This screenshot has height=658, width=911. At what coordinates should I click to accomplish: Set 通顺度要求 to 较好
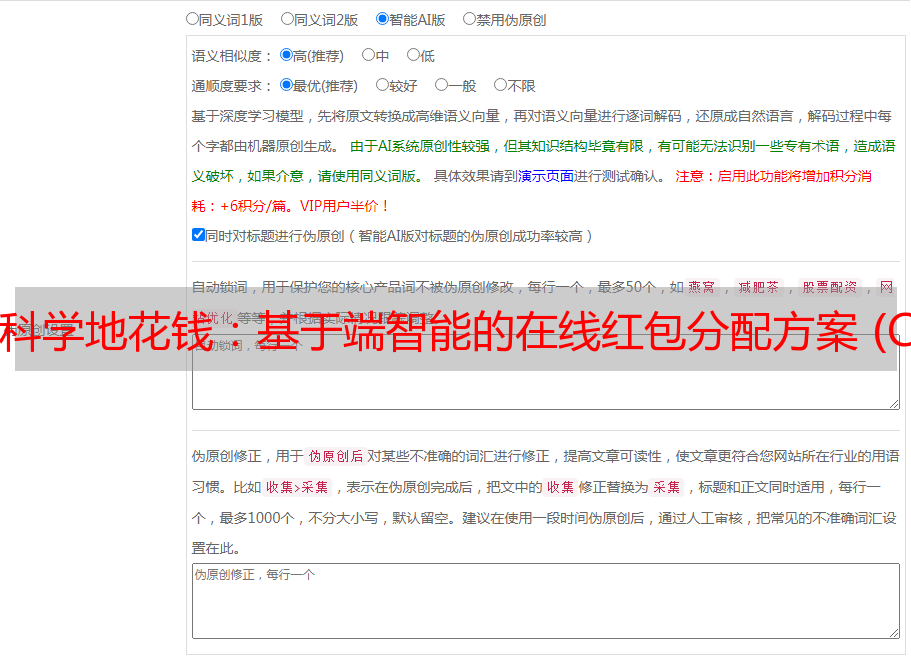pyautogui.click(x=382, y=85)
